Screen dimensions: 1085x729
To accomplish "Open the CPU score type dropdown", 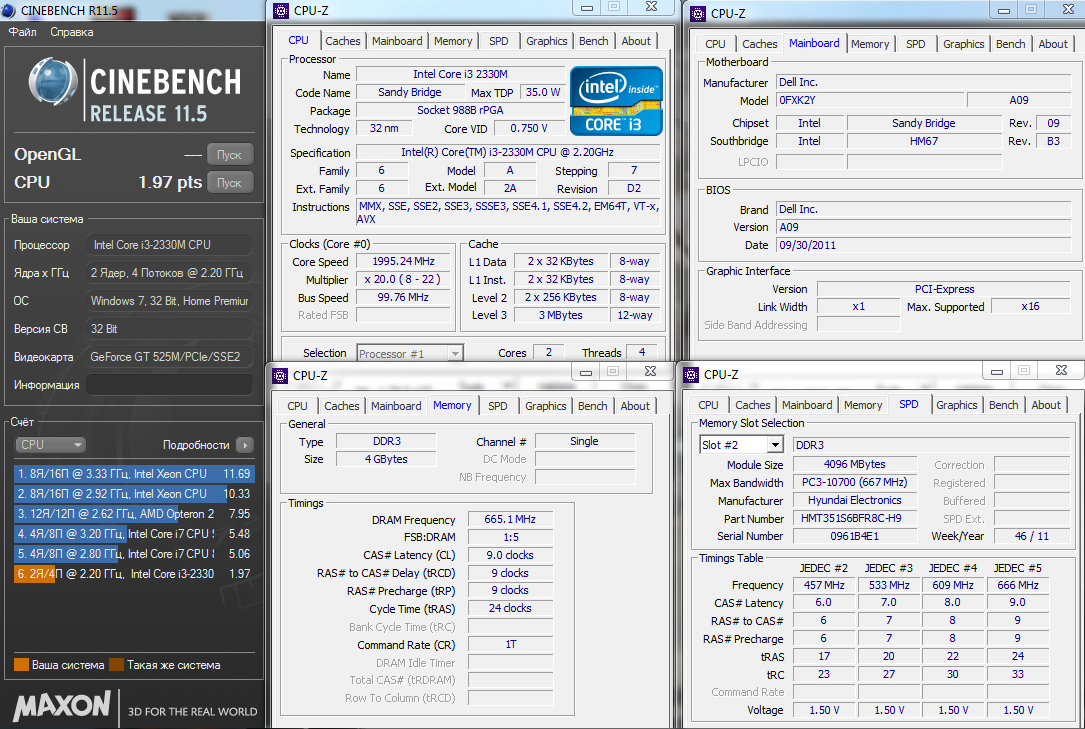I will [x=51, y=445].
